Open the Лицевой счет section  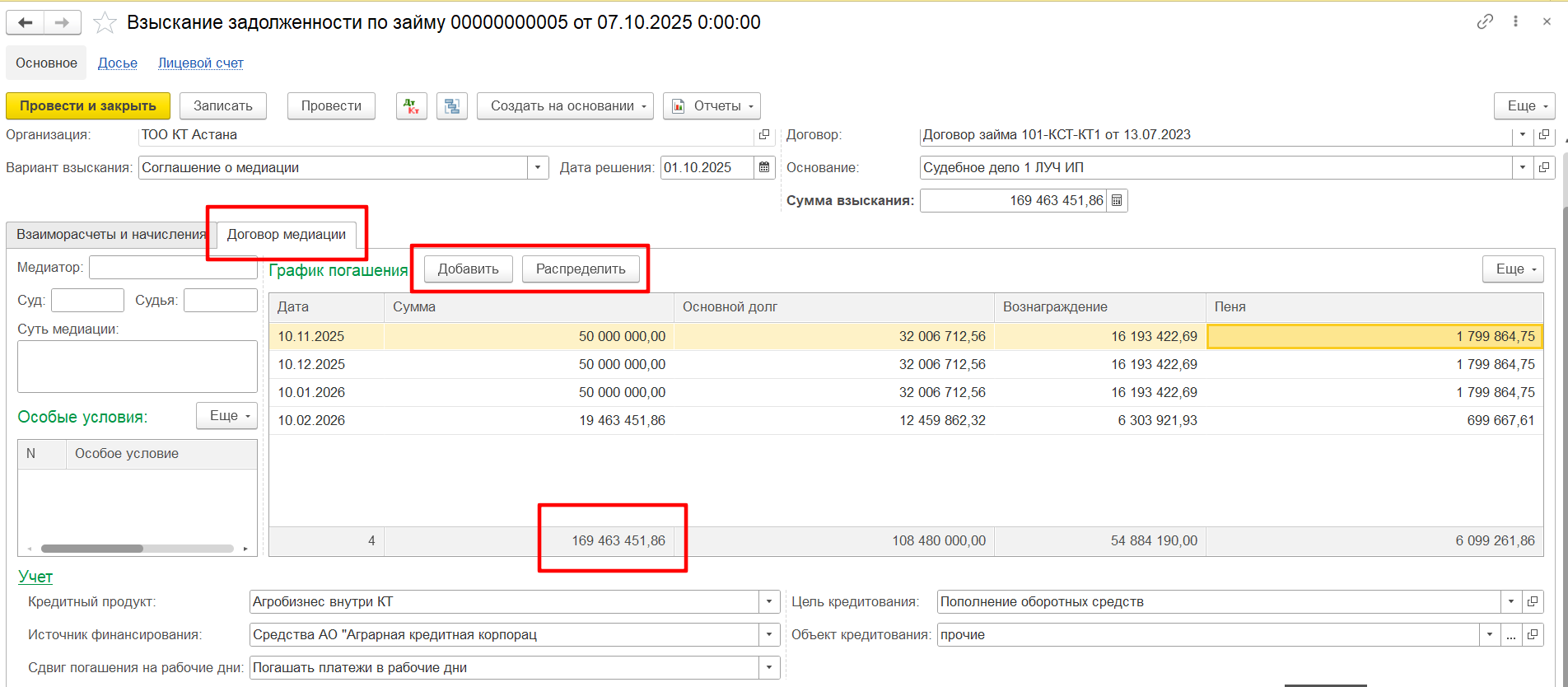pos(201,63)
